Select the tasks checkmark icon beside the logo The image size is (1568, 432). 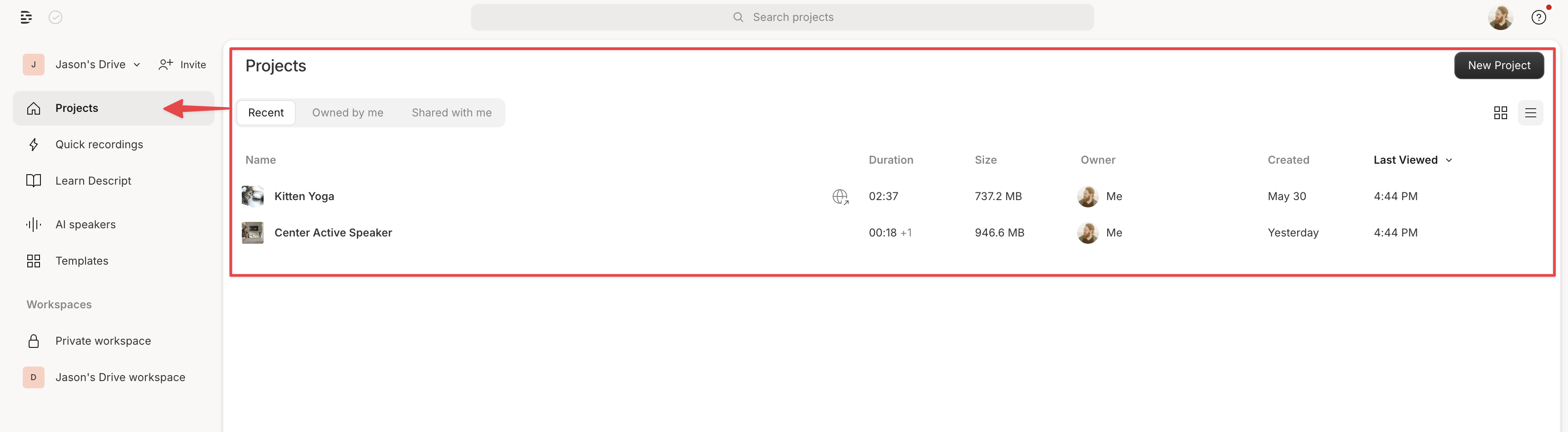click(x=55, y=17)
